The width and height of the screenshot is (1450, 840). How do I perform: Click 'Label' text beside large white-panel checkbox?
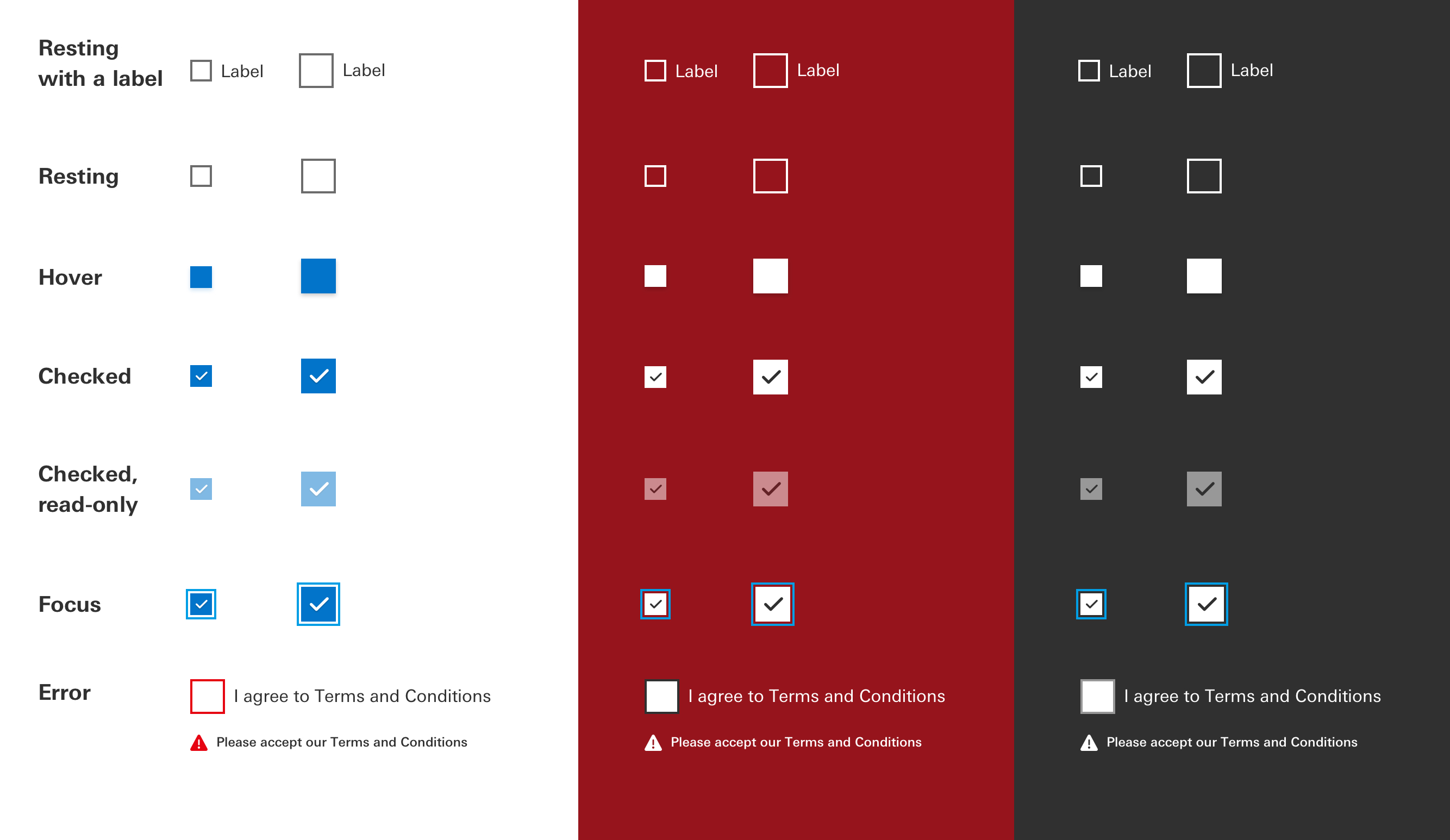tap(364, 70)
